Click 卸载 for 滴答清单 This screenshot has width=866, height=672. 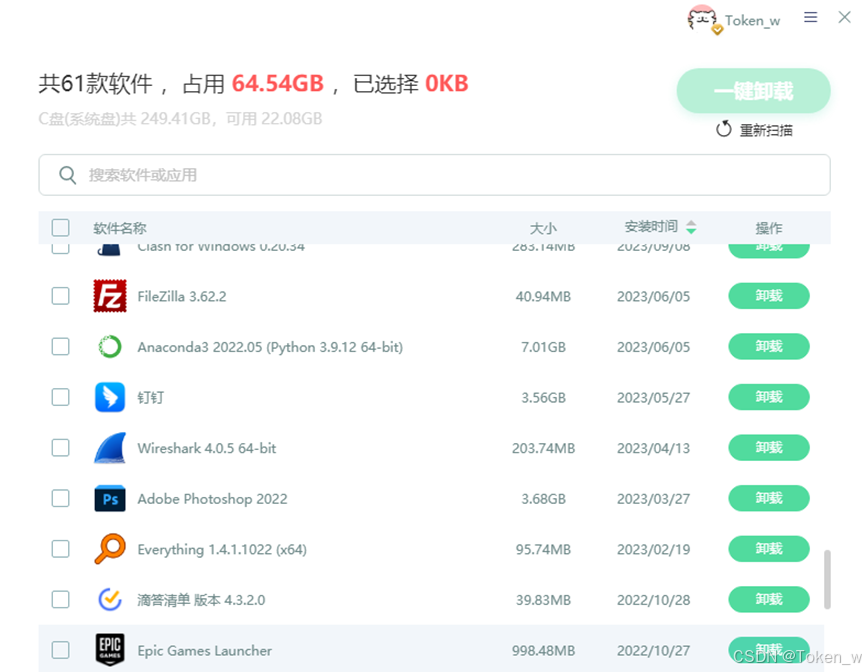(x=769, y=600)
